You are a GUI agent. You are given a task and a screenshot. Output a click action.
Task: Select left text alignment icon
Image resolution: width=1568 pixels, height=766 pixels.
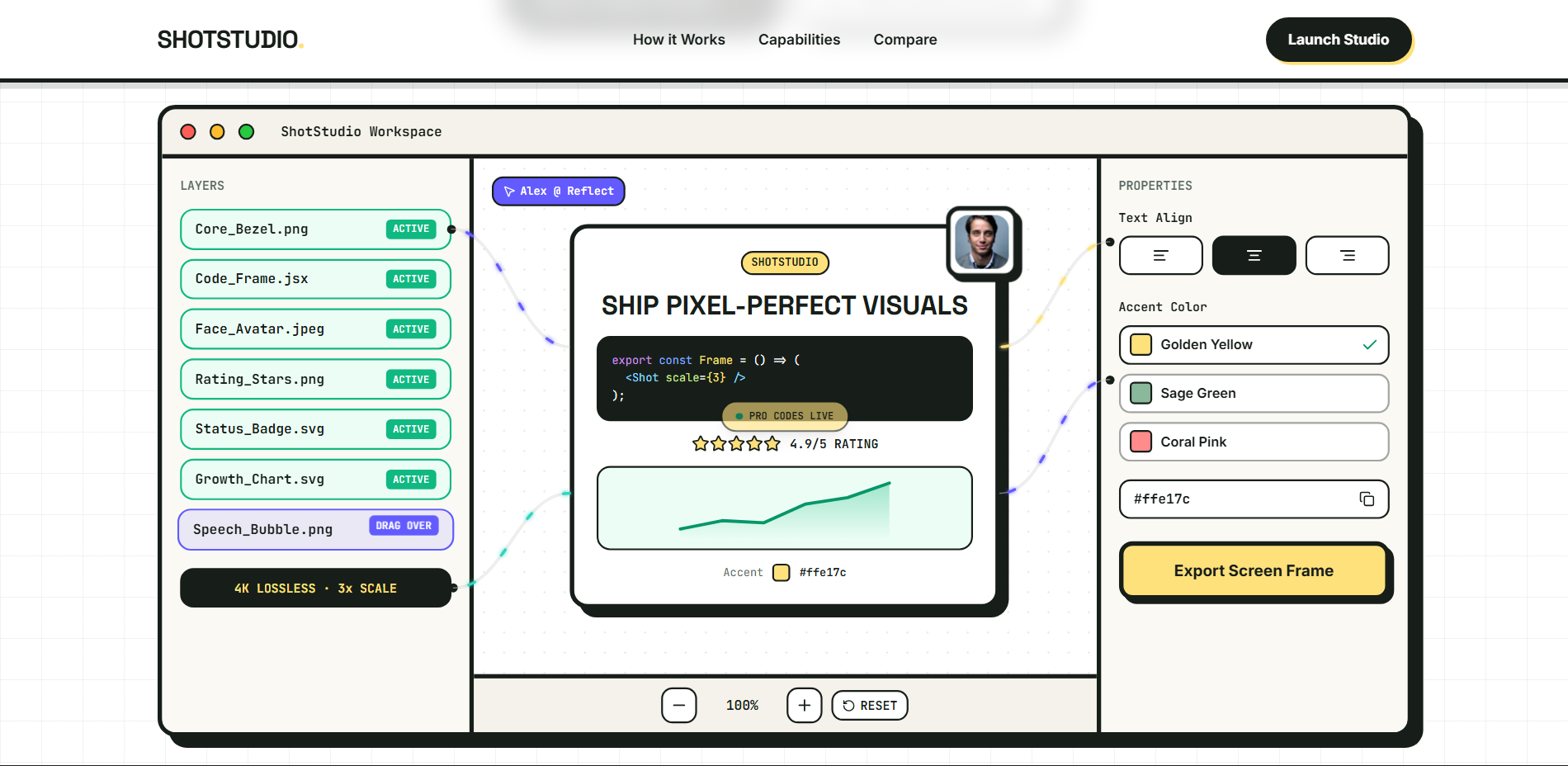point(1160,256)
